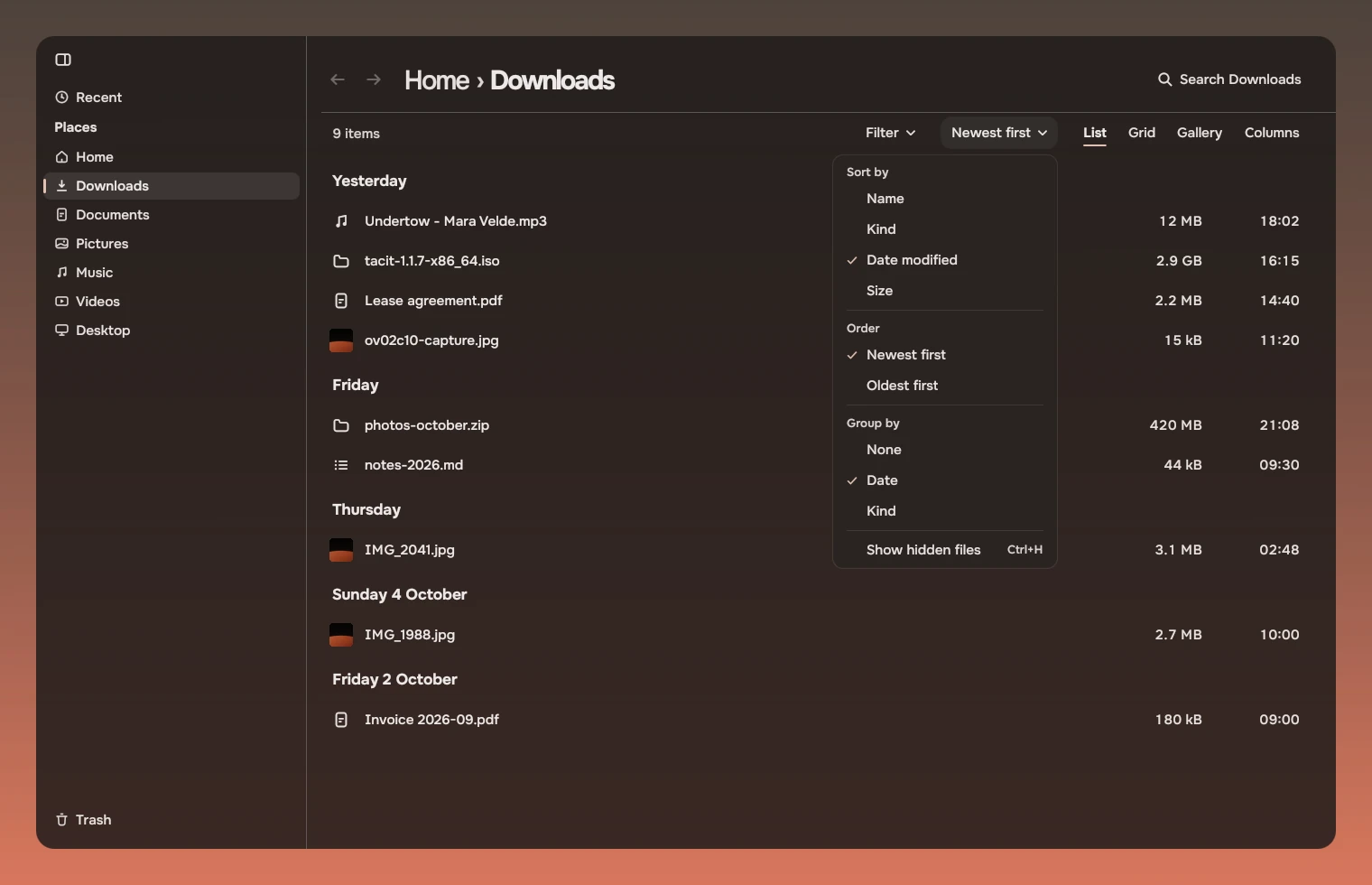
Task: Go back with the left arrow
Action: click(338, 79)
